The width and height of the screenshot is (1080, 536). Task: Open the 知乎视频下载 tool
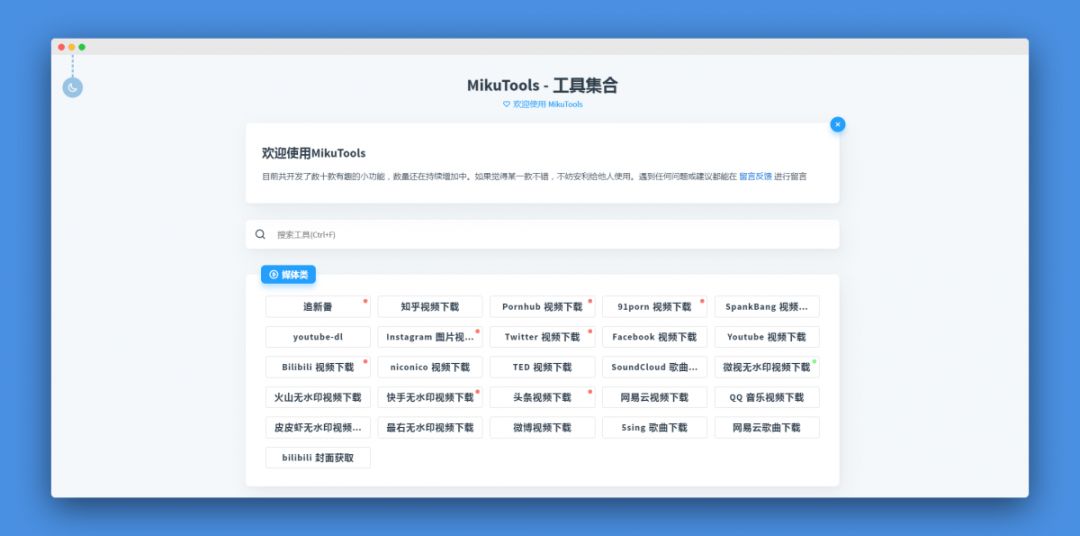click(x=430, y=307)
